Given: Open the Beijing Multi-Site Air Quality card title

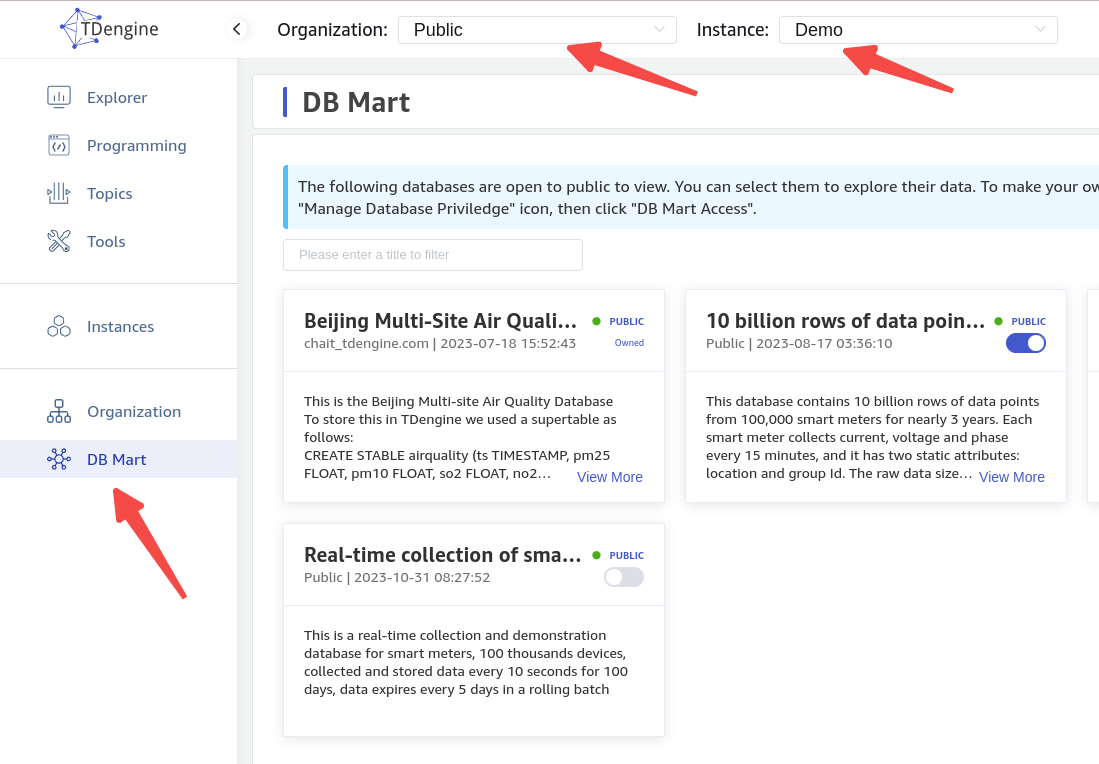Looking at the screenshot, I should click(440, 321).
